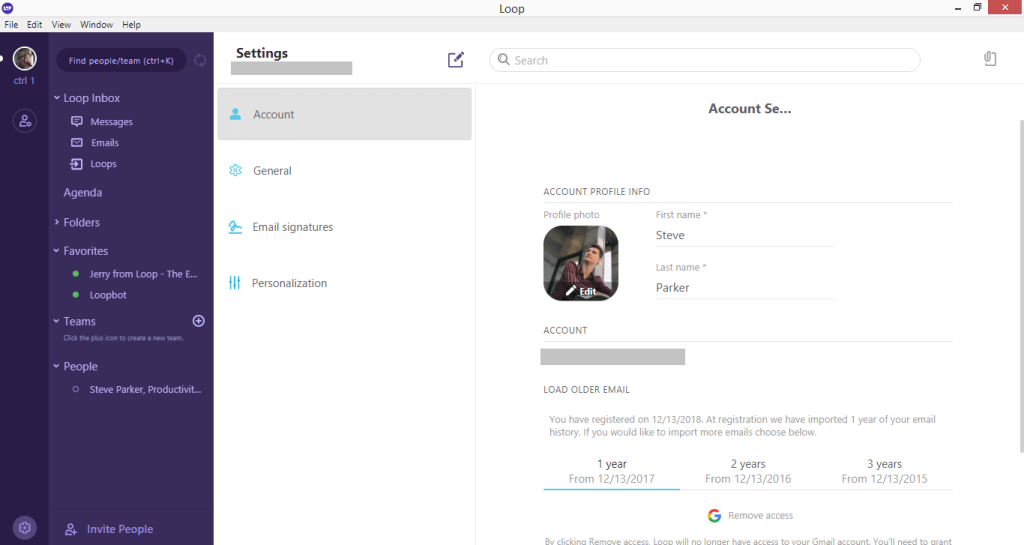Collapse the Loop Inbox section
This screenshot has height=545, width=1024.
pyautogui.click(x=57, y=98)
